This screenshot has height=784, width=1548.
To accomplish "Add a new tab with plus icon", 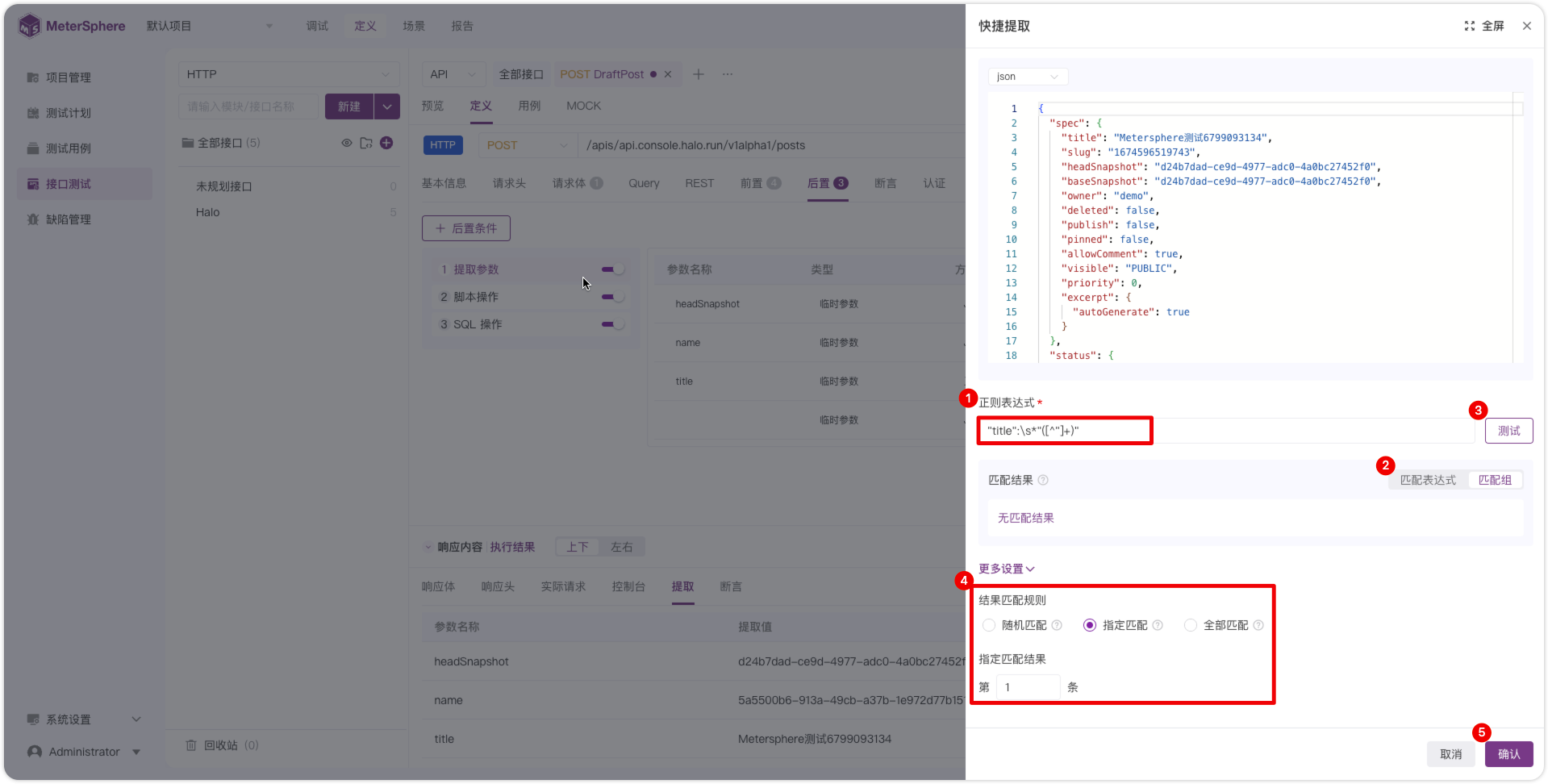I will click(699, 74).
